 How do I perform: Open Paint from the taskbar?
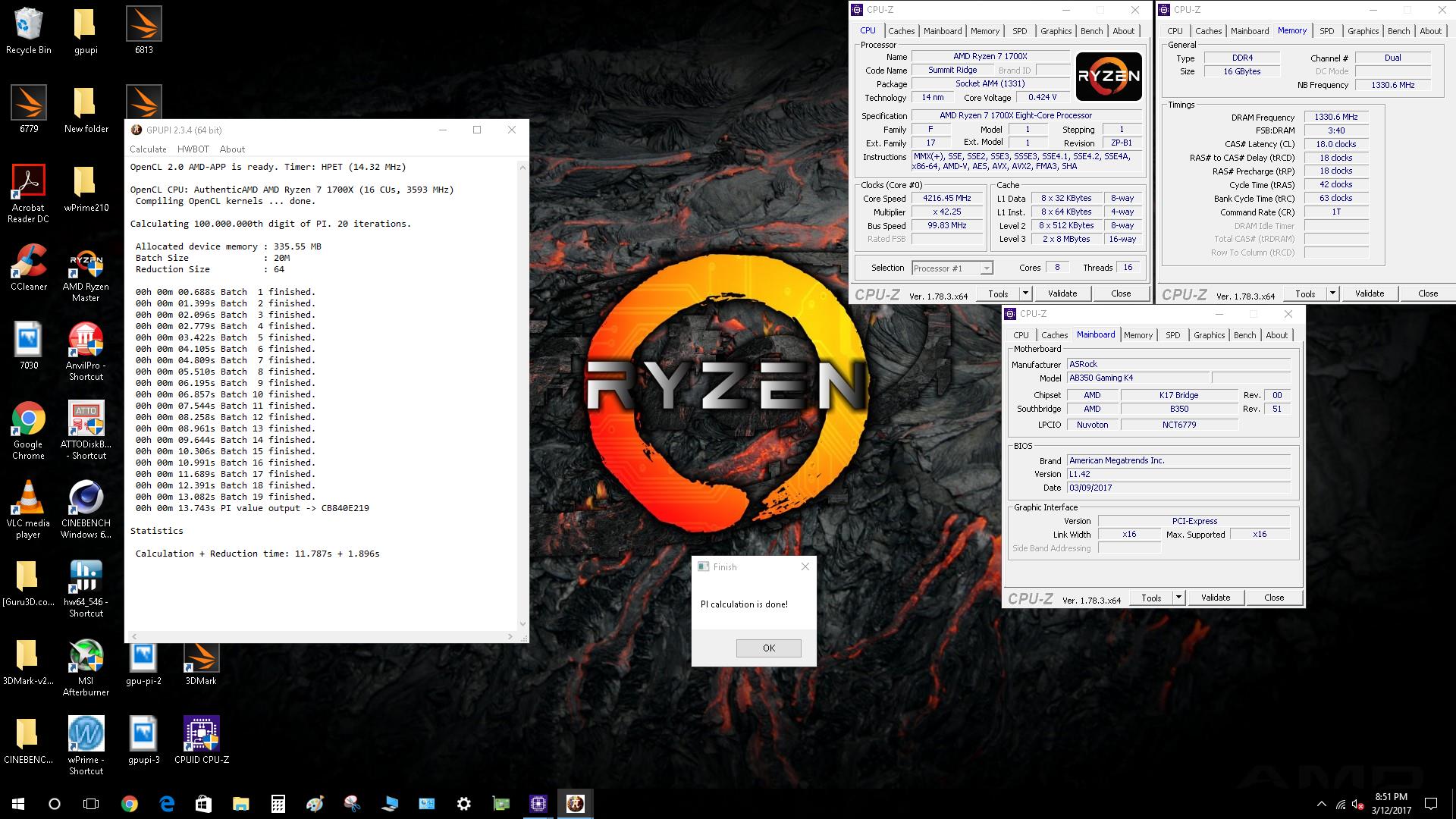315,804
